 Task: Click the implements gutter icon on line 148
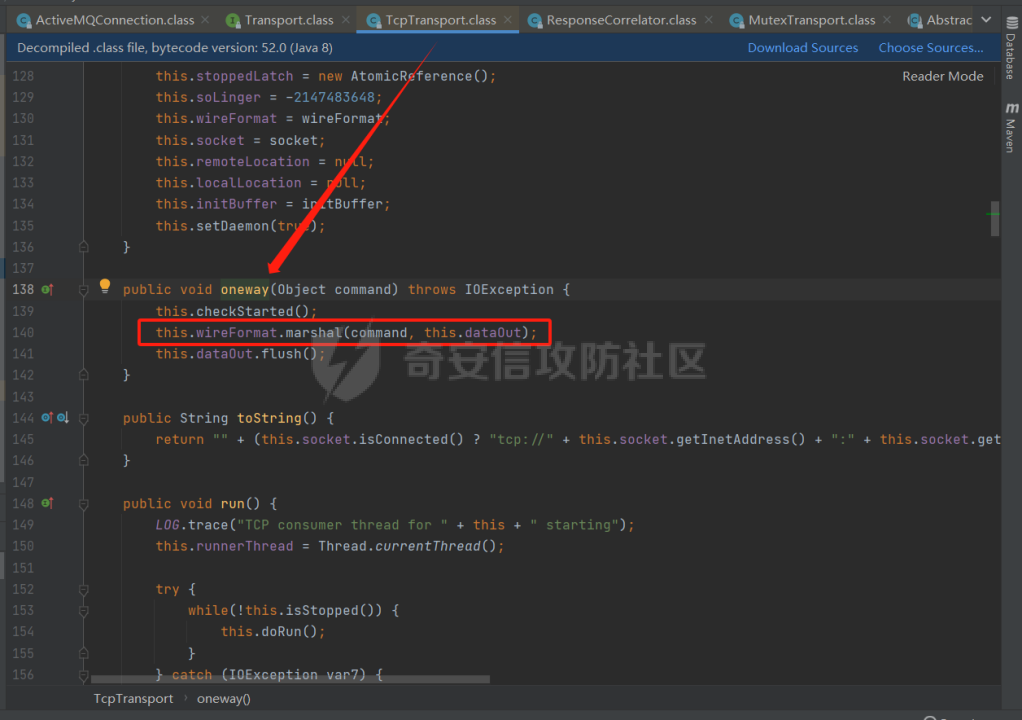pyautogui.click(x=47, y=503)
